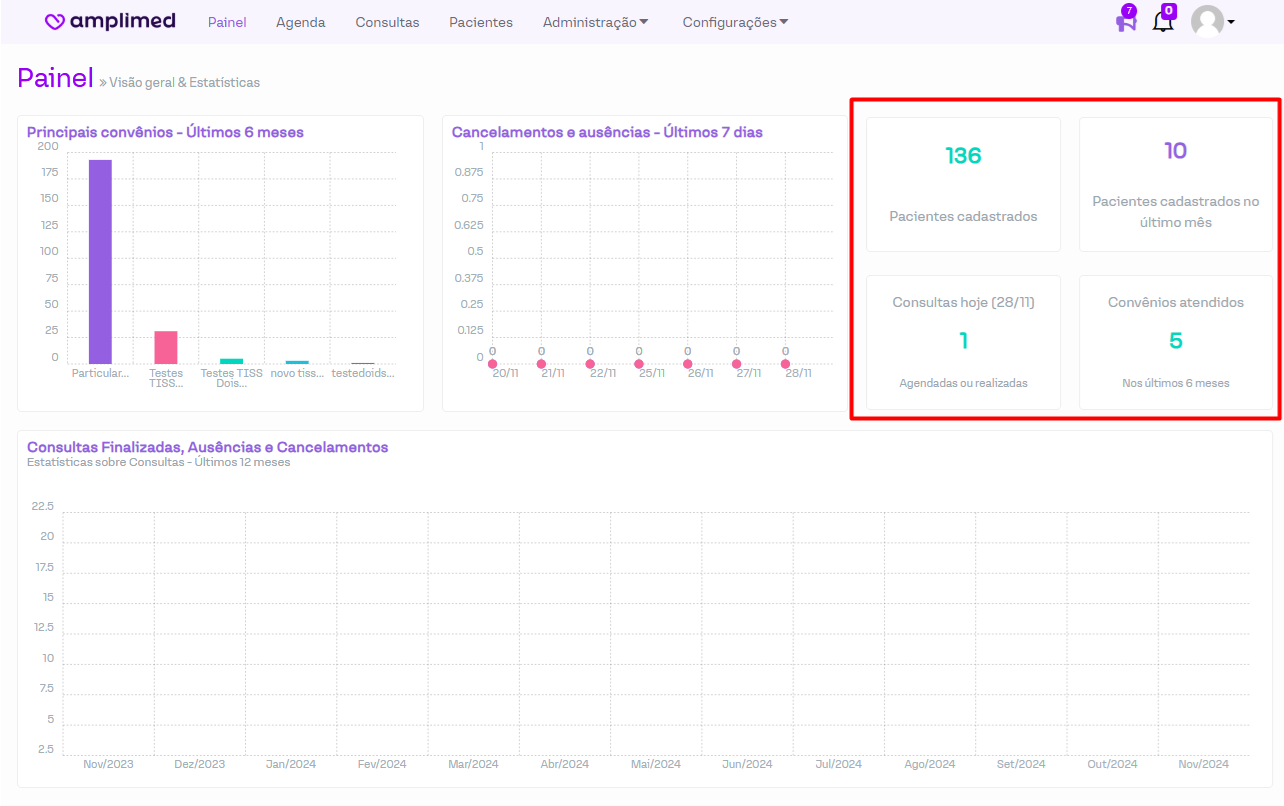Open the megaphone announcements icon
The image size is (1284, 806).
[1126, 22]
